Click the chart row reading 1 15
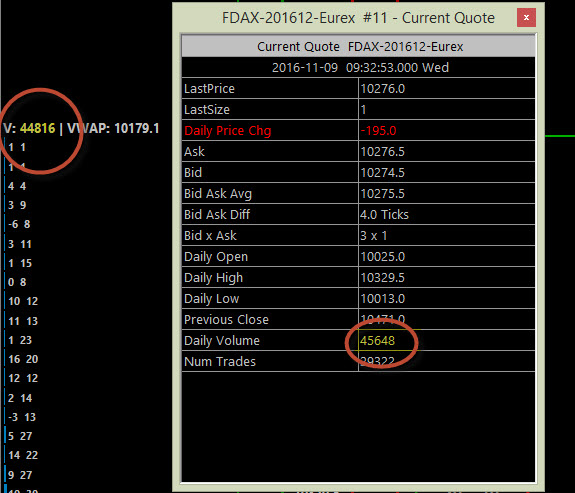Image resolution: width=575 pixels, height=493 pixels. pos(20,263)
